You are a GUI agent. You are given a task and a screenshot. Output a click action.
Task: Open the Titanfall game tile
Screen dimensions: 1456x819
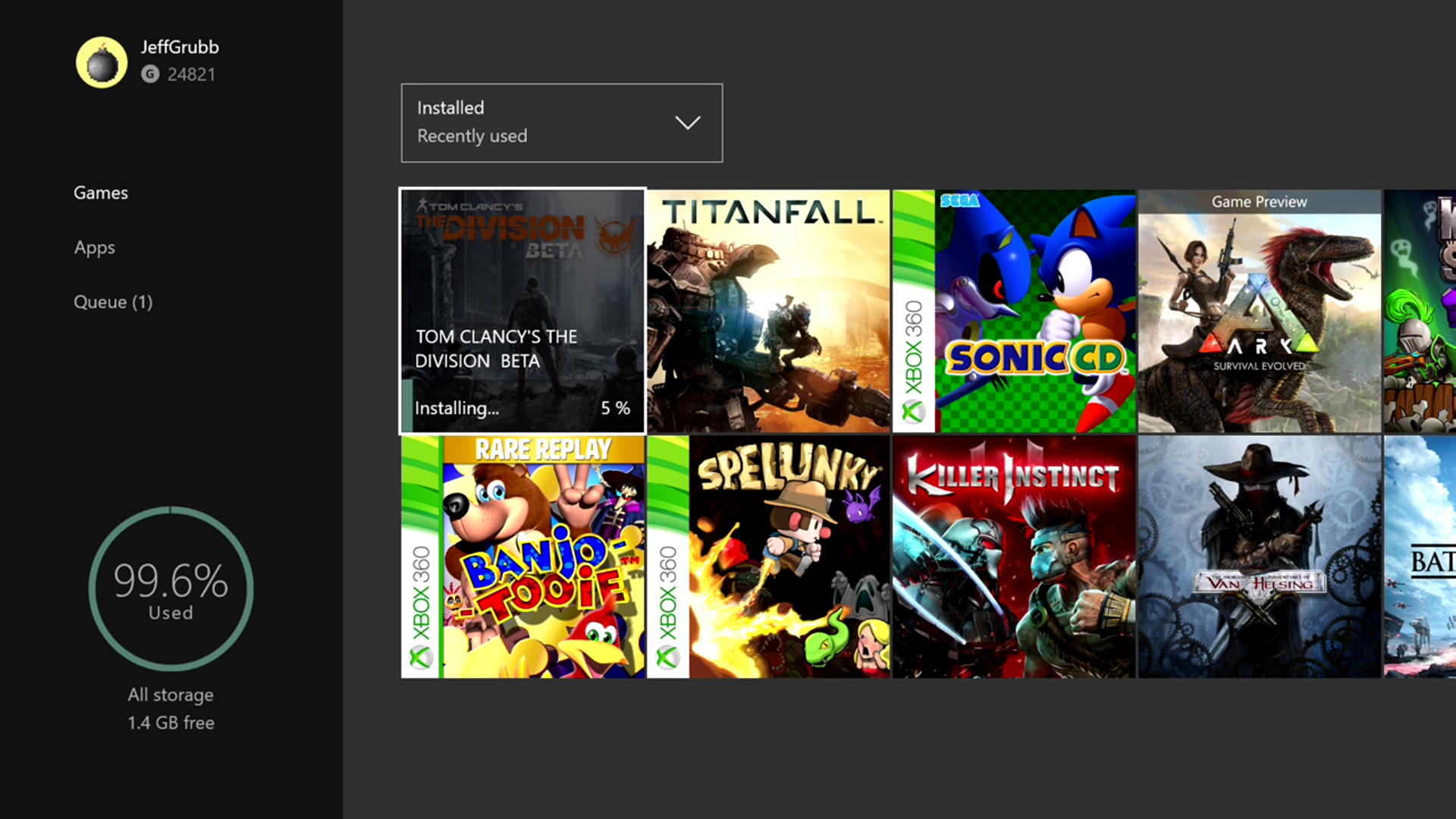coord(768,311)
